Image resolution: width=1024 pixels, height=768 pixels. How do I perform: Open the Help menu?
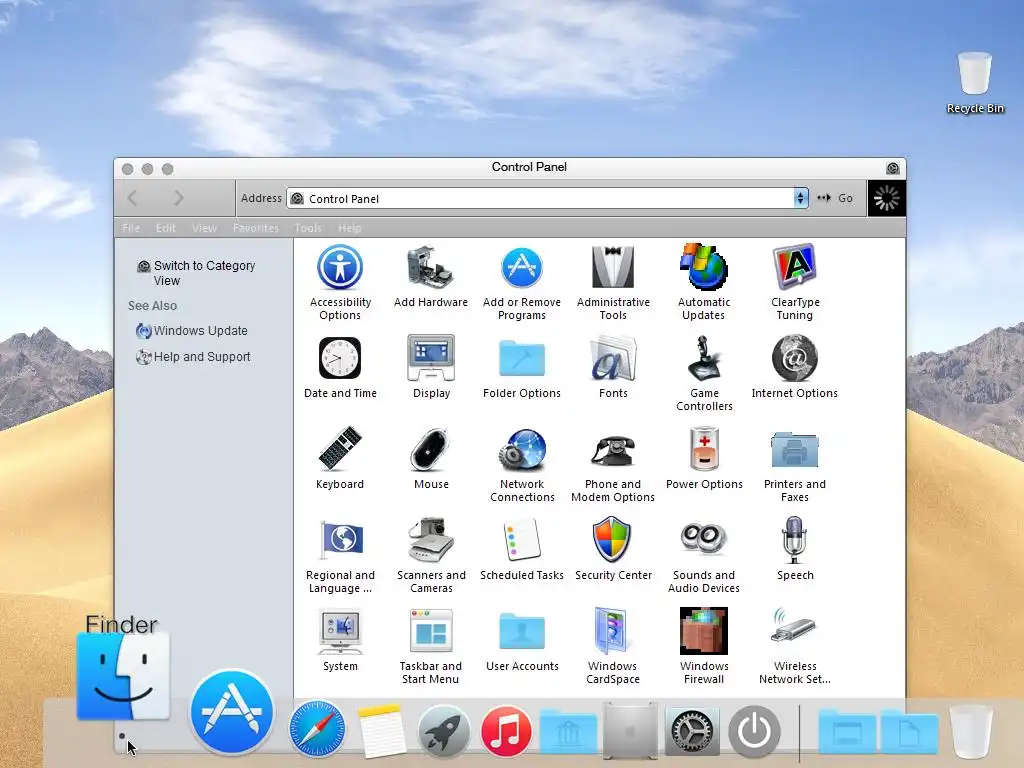[x=349, y=228]
